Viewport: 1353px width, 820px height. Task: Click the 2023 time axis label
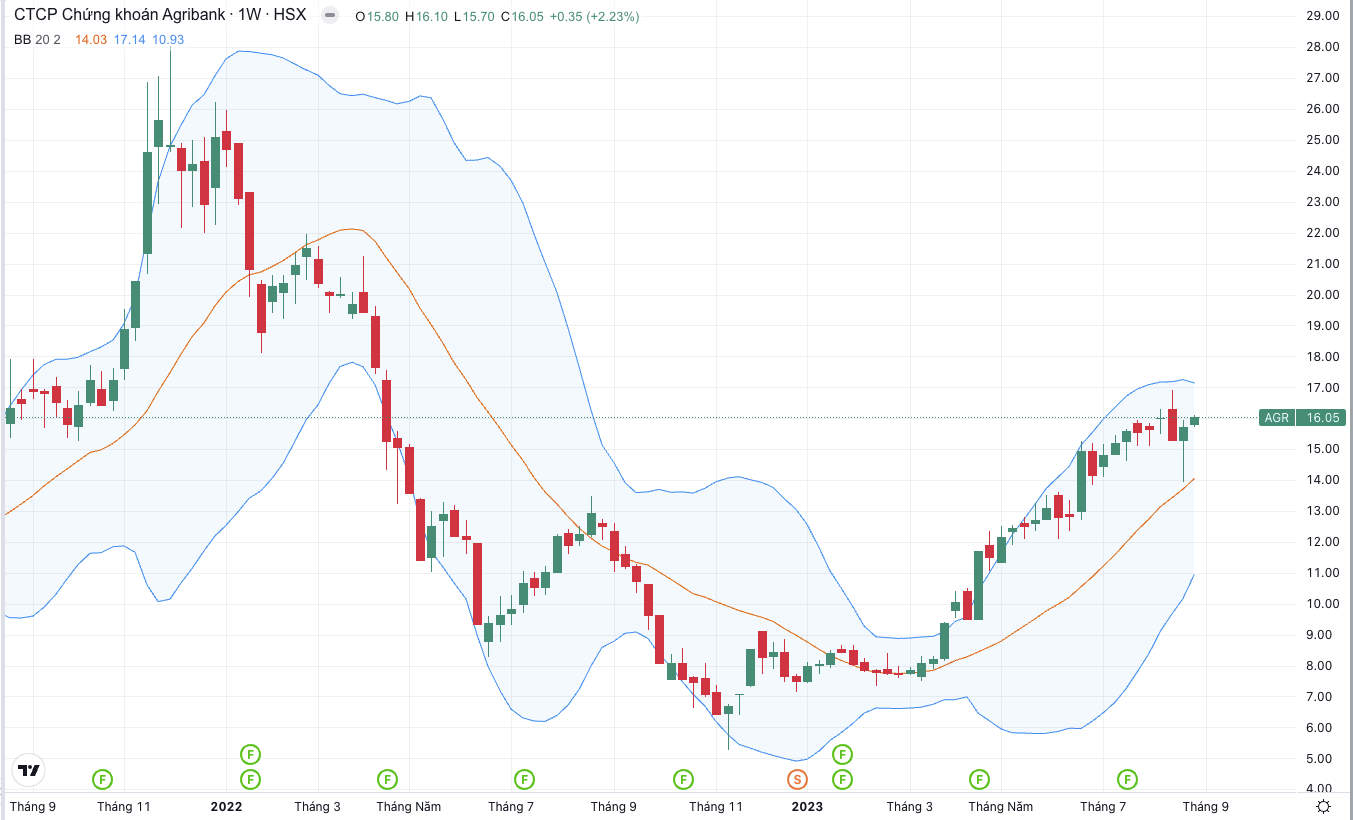tap(807, 806)
